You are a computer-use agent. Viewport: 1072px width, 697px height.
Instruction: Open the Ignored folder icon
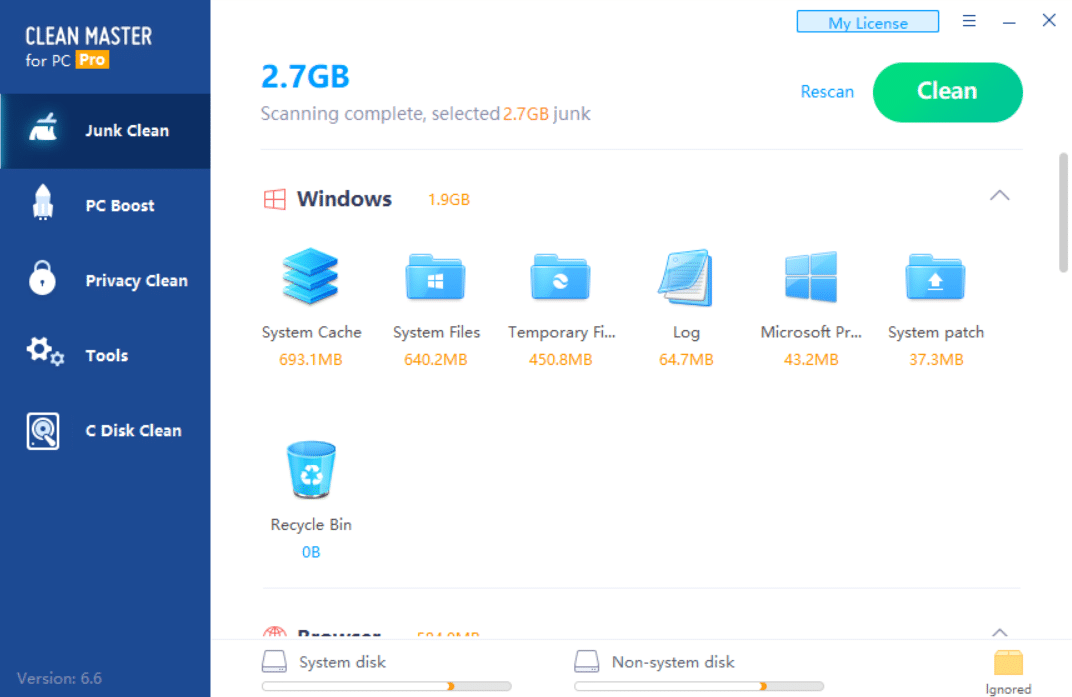tap(1008, 662)
